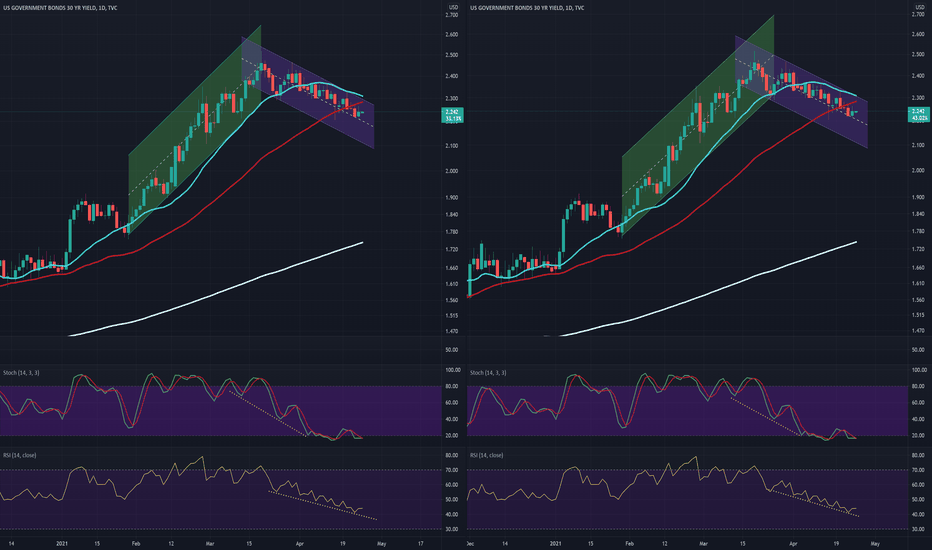Click the 100.00 level on left Stoch axis
Screen dimensions: 932x550
pyautogui.click(x=452, y=370)
